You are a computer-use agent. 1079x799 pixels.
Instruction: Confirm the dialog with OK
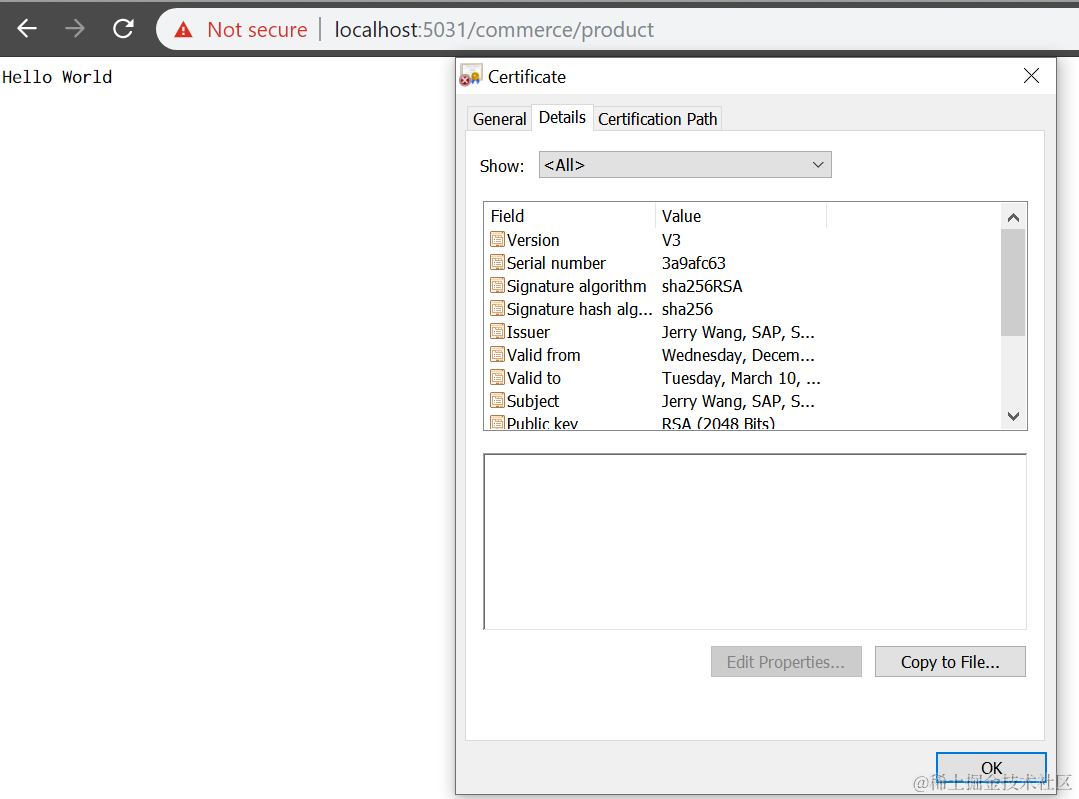point(991,767)
